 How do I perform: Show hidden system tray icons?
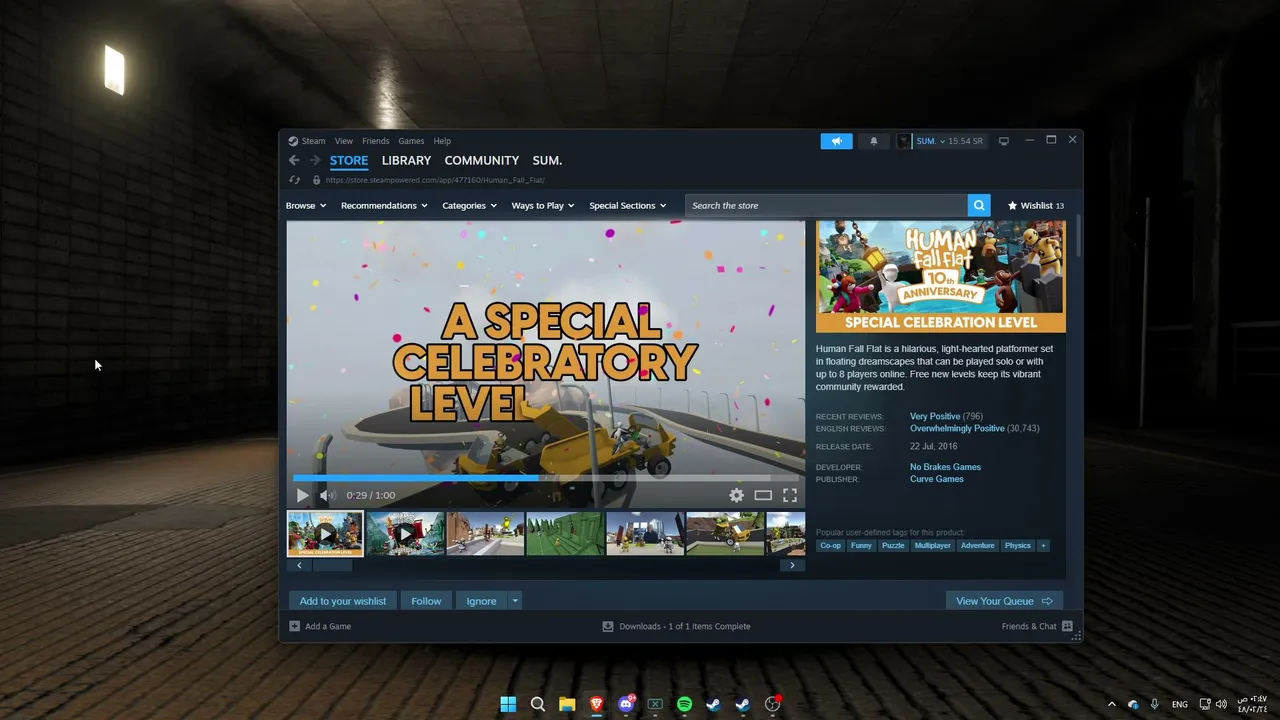pos(1111,704)
